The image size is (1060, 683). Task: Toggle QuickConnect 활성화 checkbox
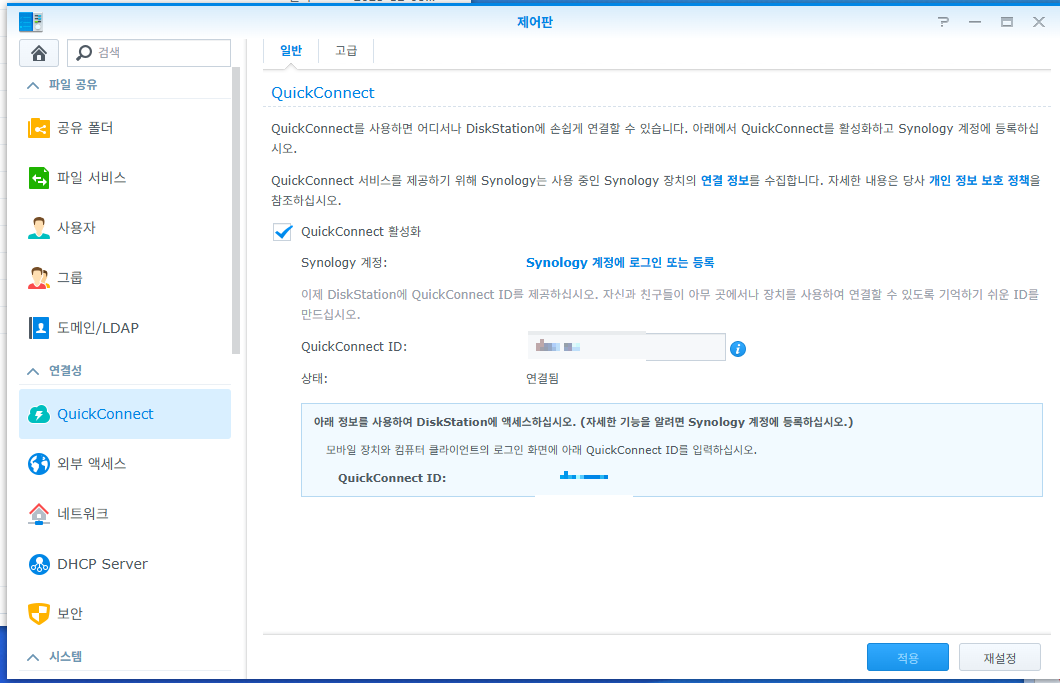coord(283,232)
